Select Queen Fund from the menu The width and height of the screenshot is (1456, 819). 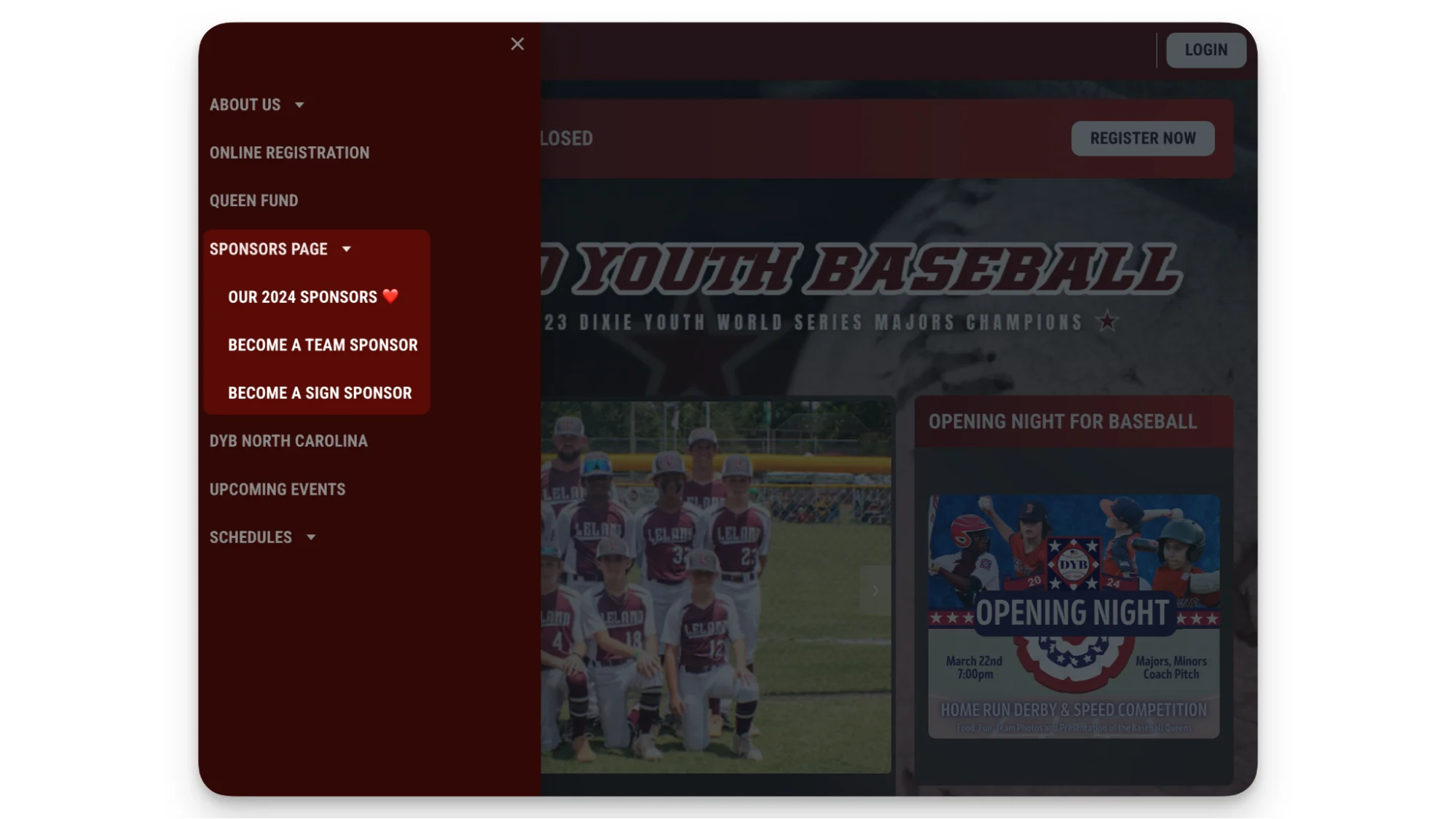[253, 200]
